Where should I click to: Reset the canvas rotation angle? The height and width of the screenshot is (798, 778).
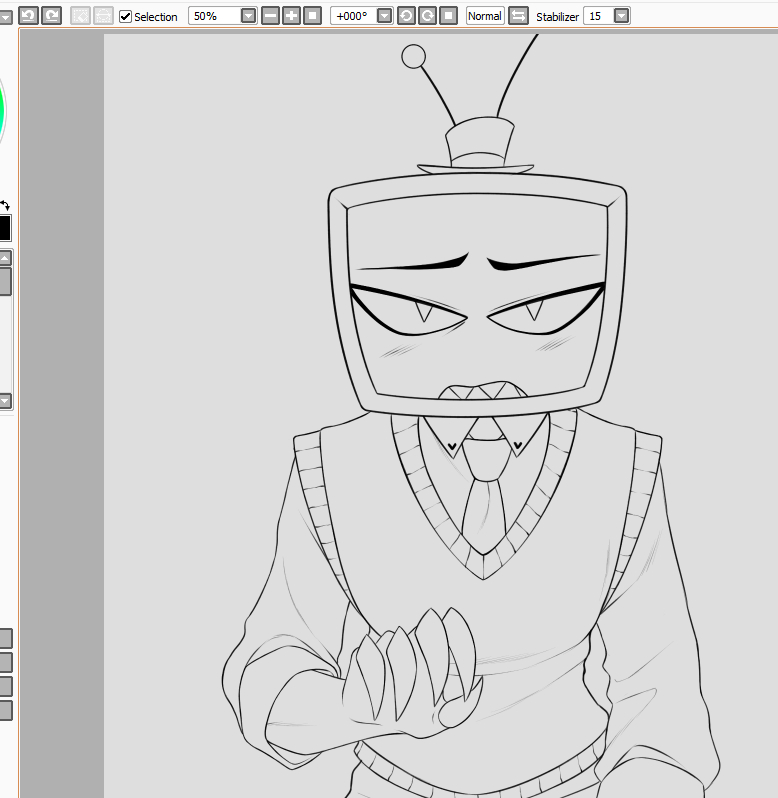point(449,16)
